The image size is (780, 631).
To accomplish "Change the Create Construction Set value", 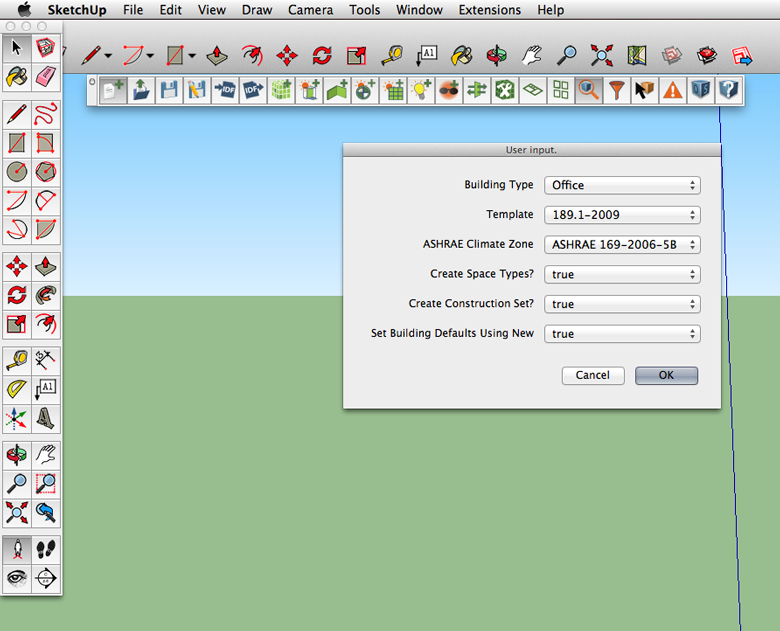I will (621, 304).
